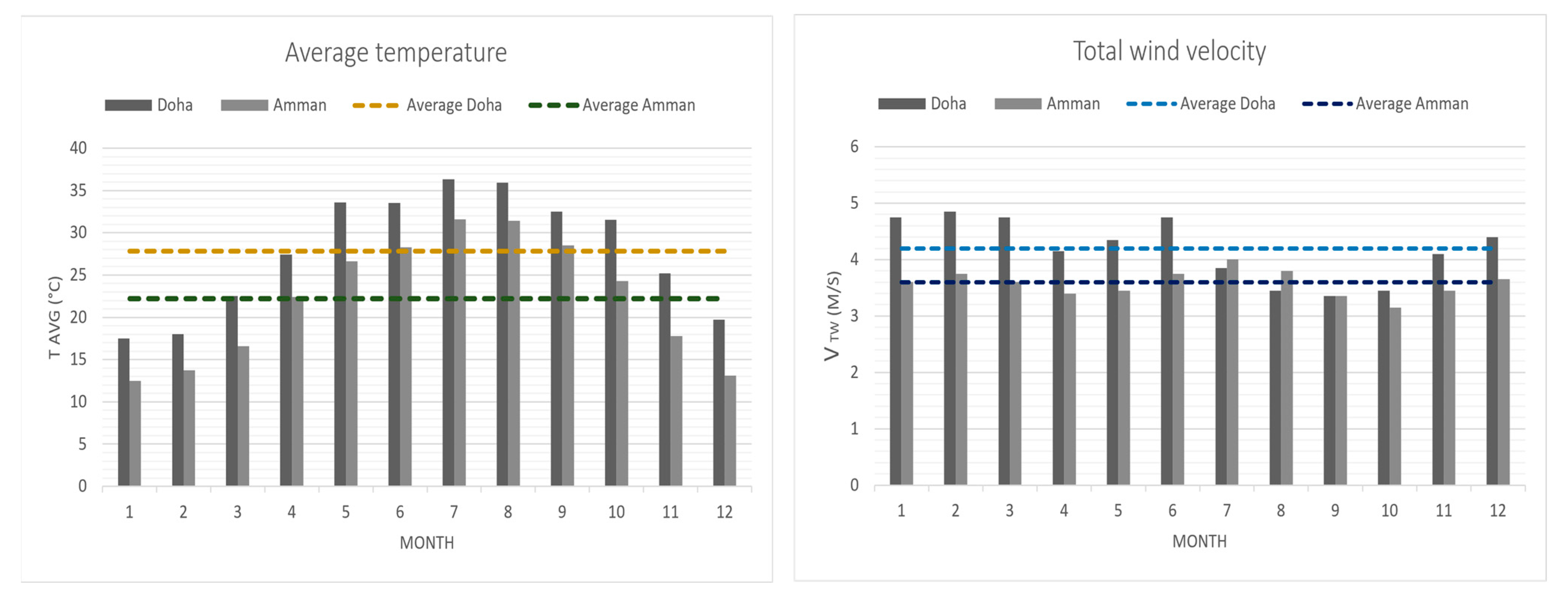Select green Average Amman dashed legend marker
The image size is (1568, 600).
point(553,105)
